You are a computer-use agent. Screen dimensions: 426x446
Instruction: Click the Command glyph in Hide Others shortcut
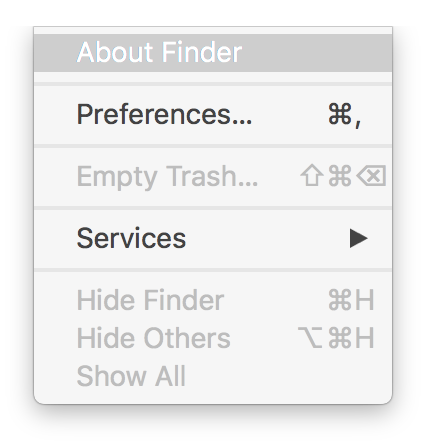tap(340, 338)
